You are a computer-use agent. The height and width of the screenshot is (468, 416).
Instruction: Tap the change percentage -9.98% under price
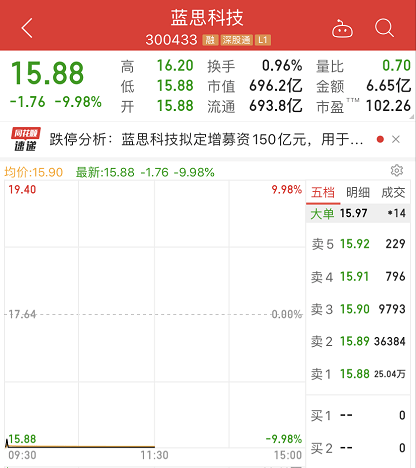[78, 102]
